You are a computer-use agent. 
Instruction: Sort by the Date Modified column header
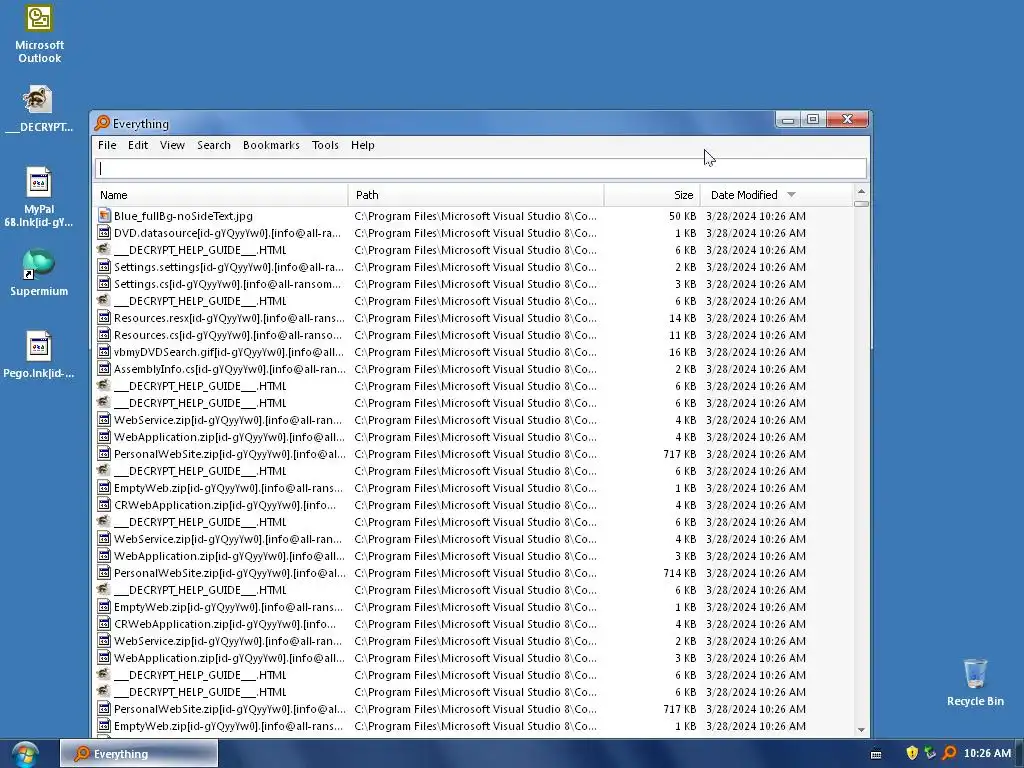tap(776, 195)
